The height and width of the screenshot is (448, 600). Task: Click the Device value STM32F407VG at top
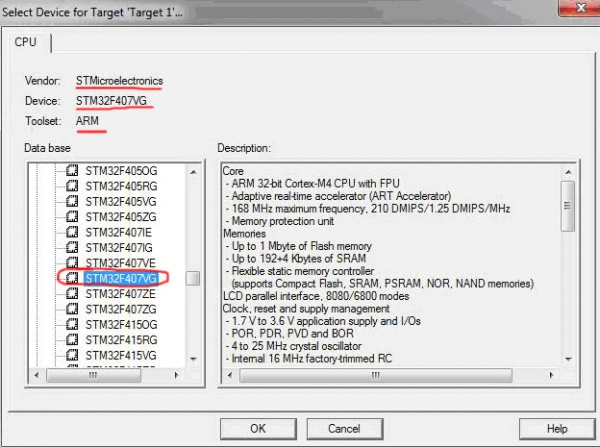point(111,101)
